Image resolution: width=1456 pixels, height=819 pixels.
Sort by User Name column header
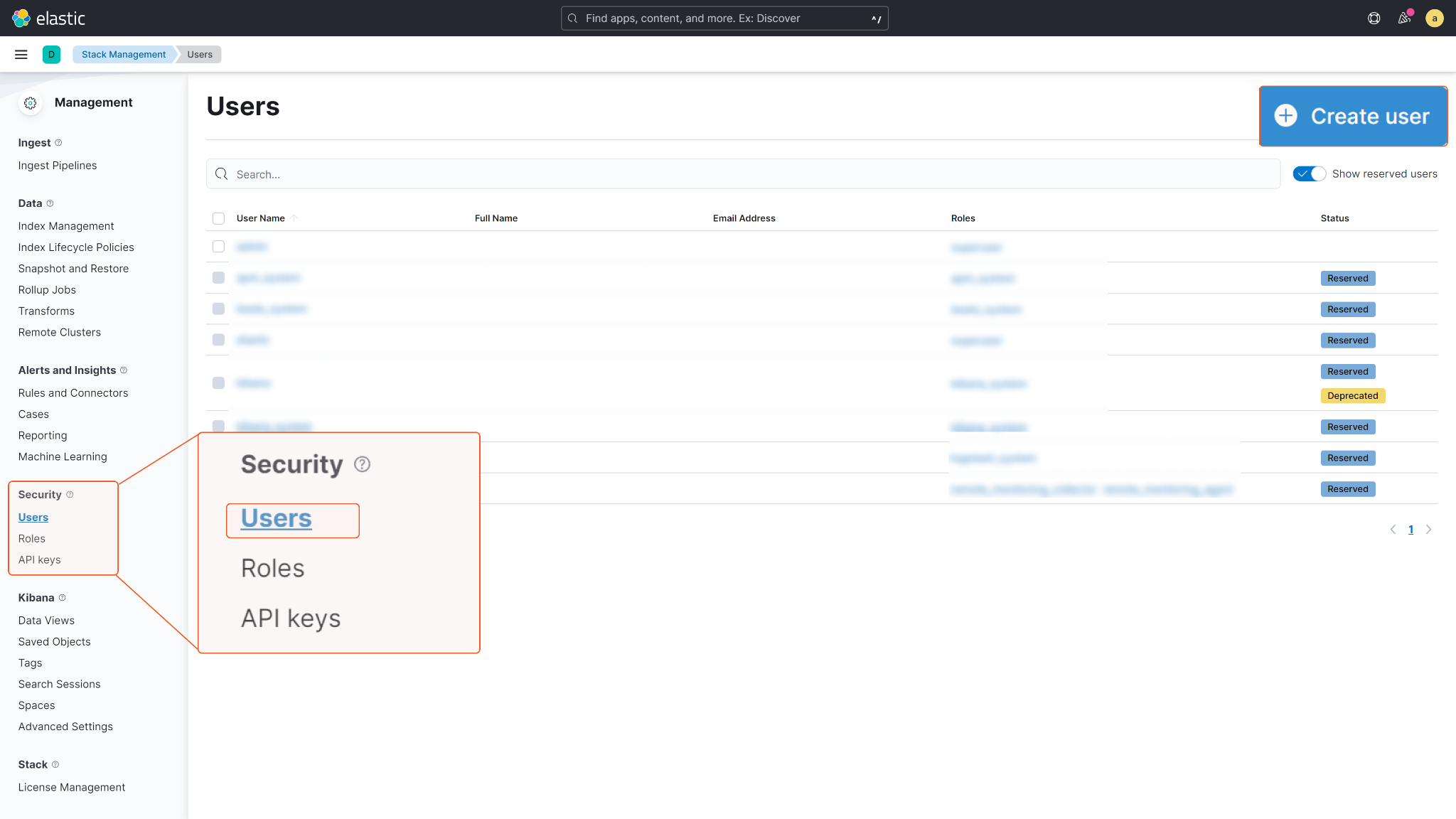click(261, 218)
